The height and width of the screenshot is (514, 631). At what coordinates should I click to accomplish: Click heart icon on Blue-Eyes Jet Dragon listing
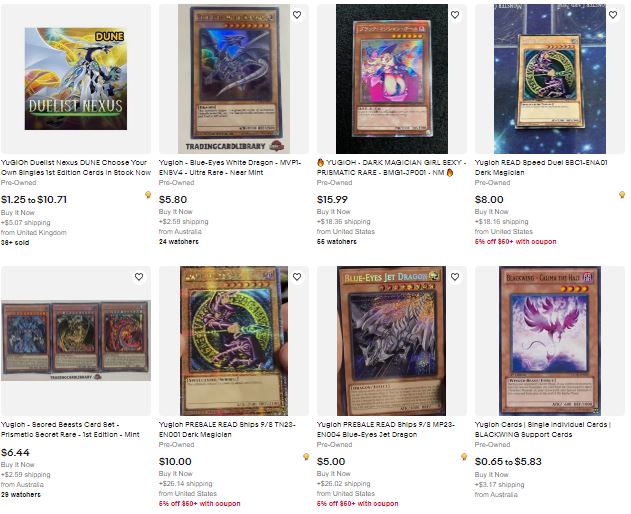click(455, 277)
